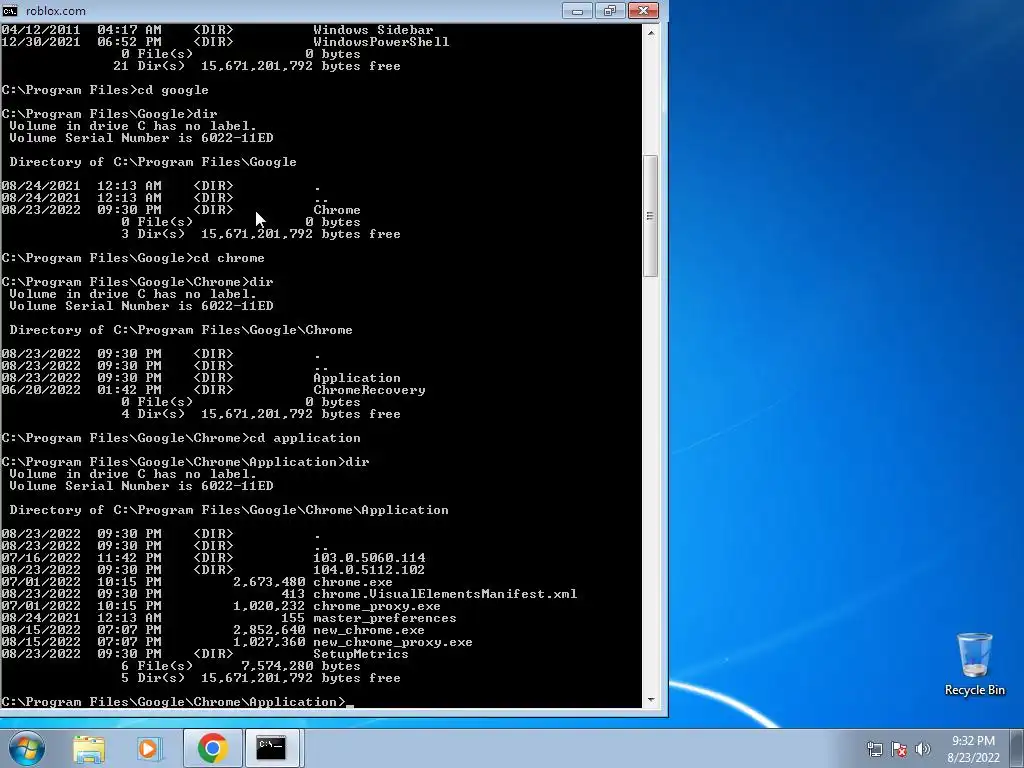Click the Application directory entry in the listing
This screenshot has width=1024, height=768.
tap(357, 378)
